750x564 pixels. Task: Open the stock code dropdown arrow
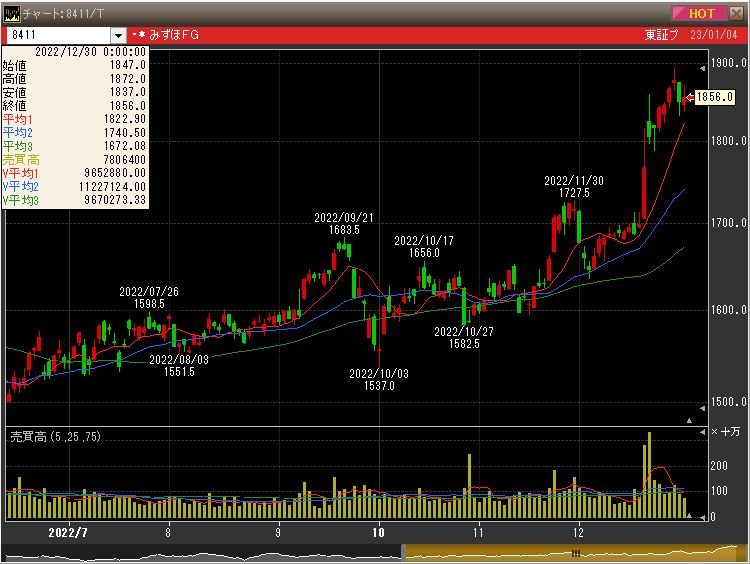tap(119, 36)
